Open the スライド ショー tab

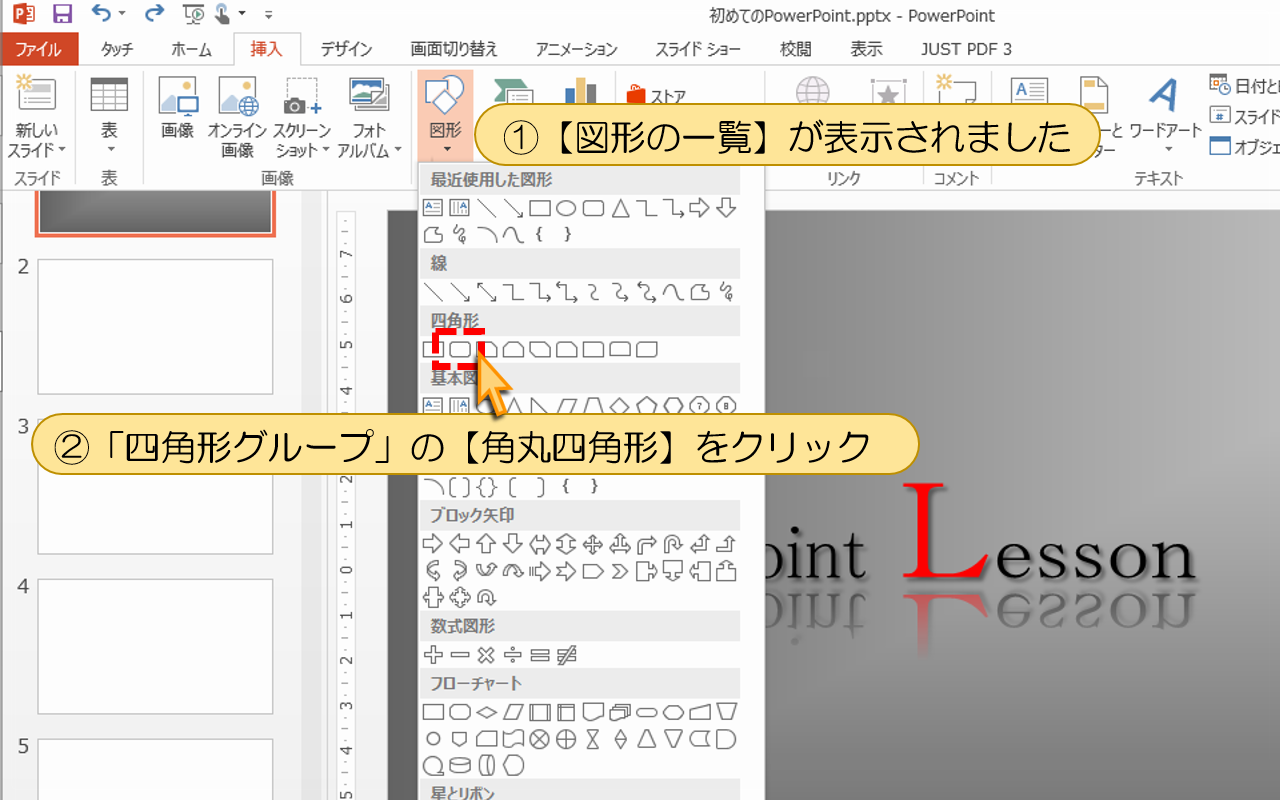698,49
